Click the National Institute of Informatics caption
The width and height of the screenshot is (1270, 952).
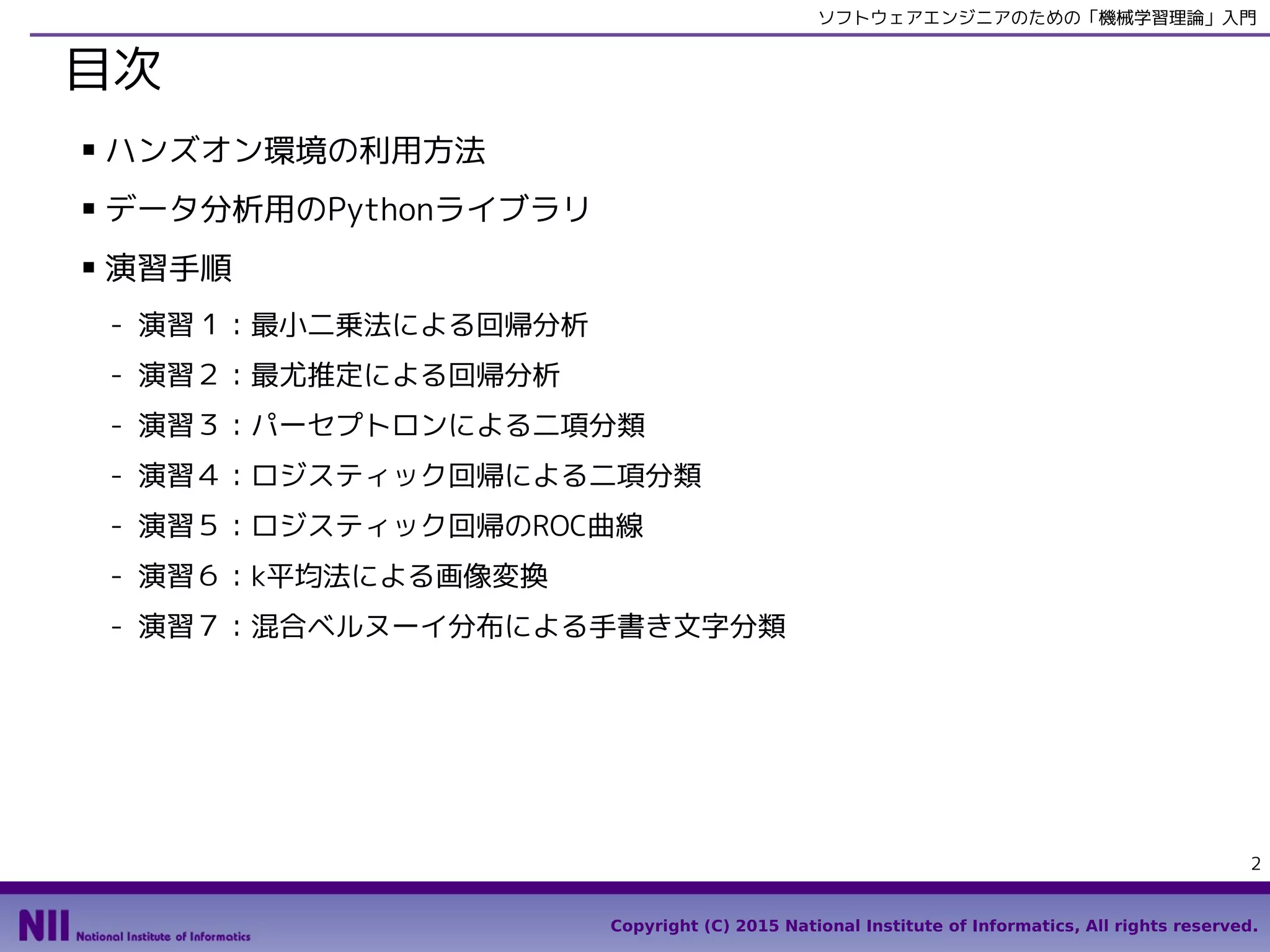point(163,937)
